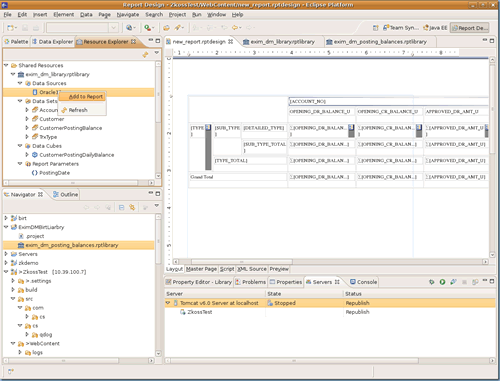500x381 pixels.
Task: Open the Resource Explorer view menu arrow
Action: (157, 53)
